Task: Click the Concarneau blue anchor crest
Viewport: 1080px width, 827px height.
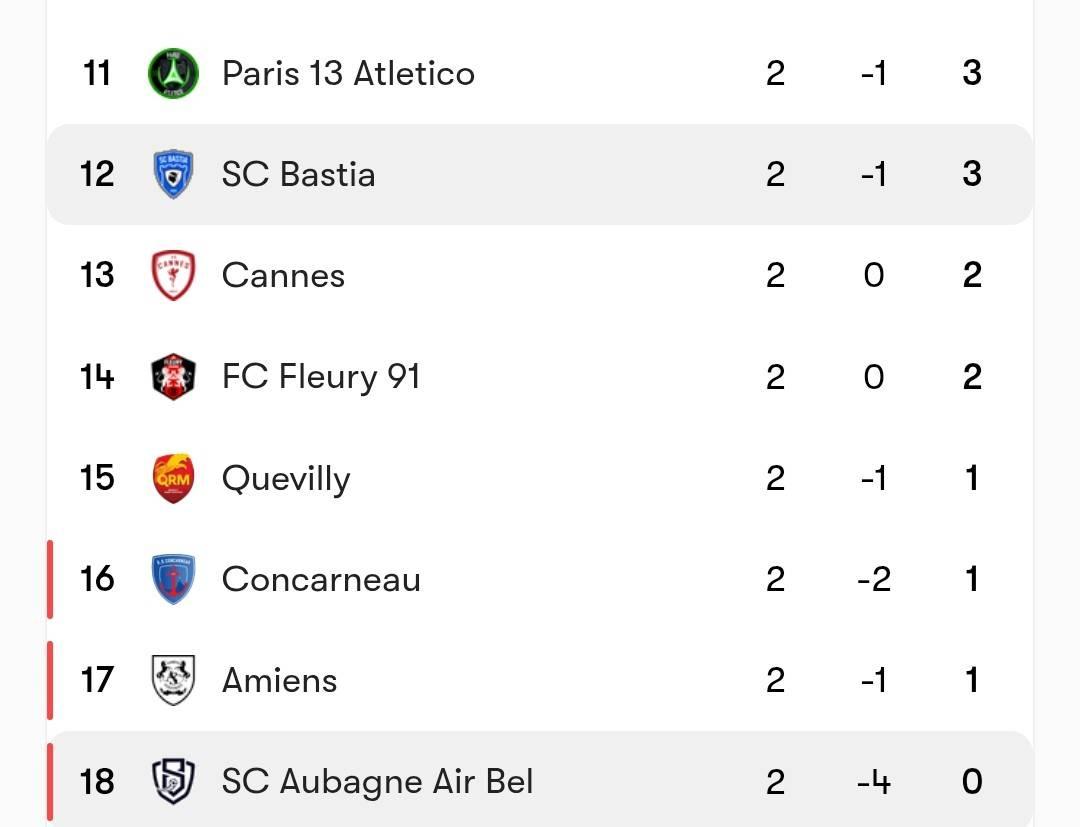Action: tap(173, 579)
